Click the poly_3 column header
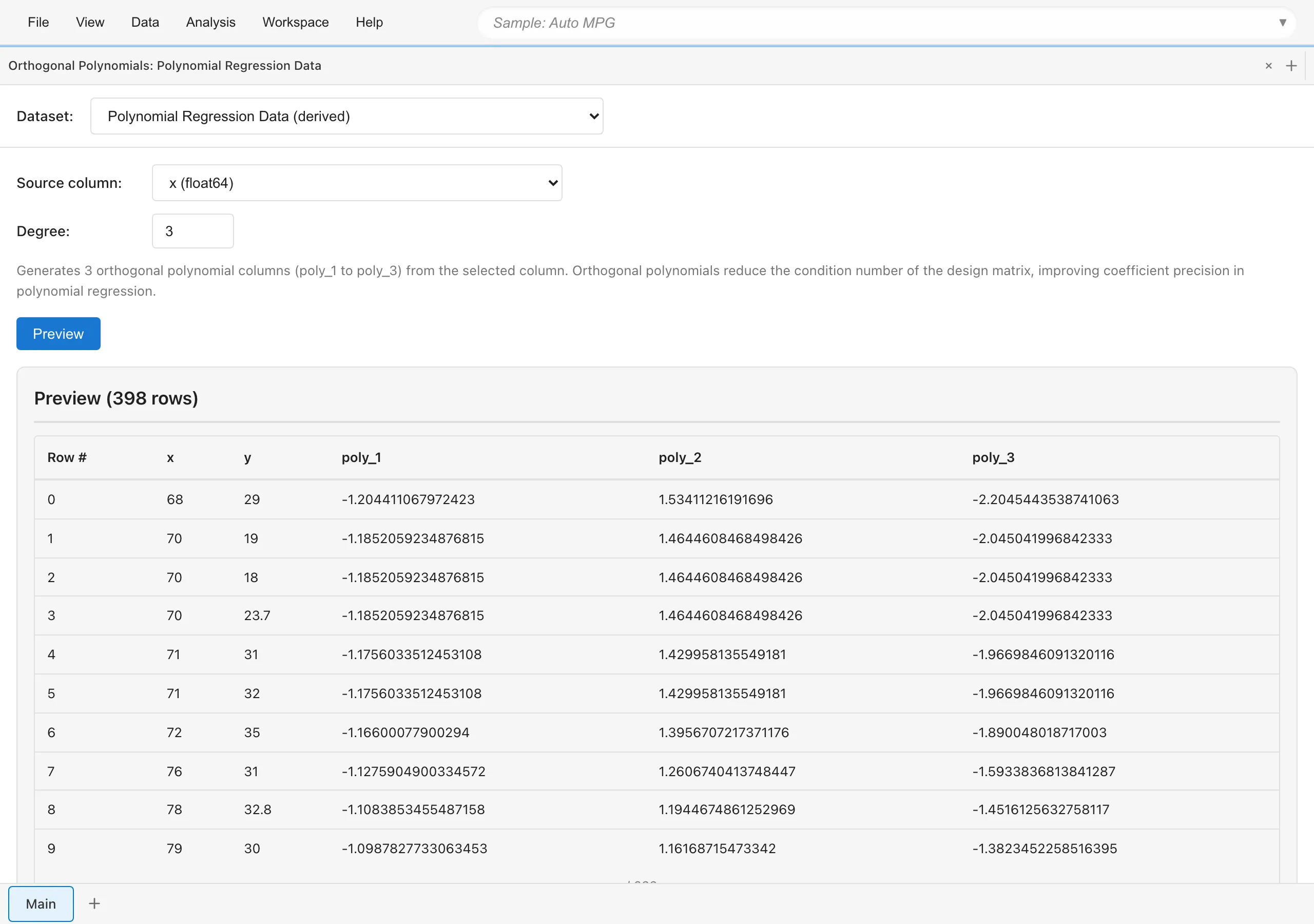The width and height of the screenshot is (1314, 924). [993, 457]
